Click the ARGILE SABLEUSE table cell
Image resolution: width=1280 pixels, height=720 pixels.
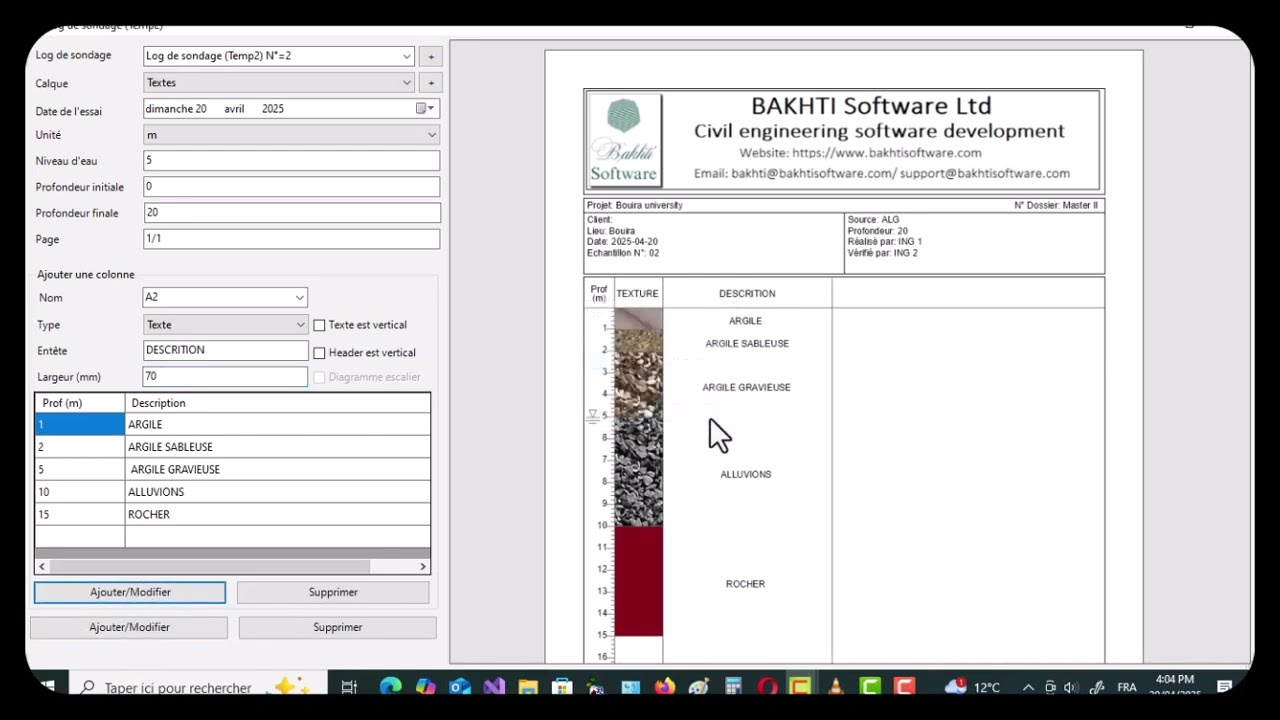tap(278, 447)
